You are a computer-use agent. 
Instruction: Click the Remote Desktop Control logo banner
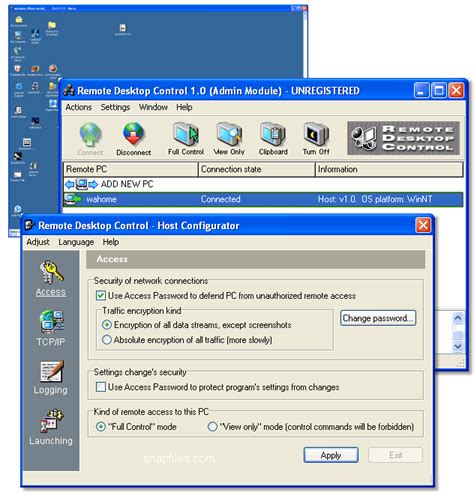[403, 138]
